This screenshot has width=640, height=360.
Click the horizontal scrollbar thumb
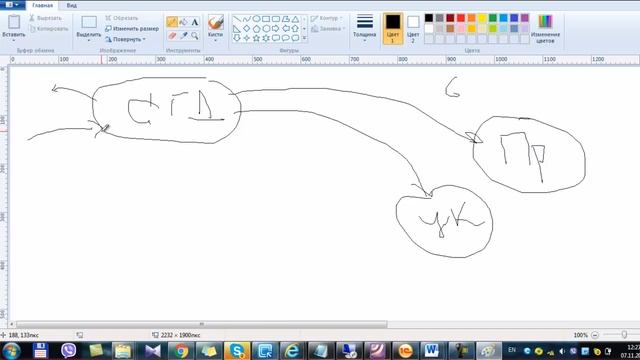click(201, 324)
